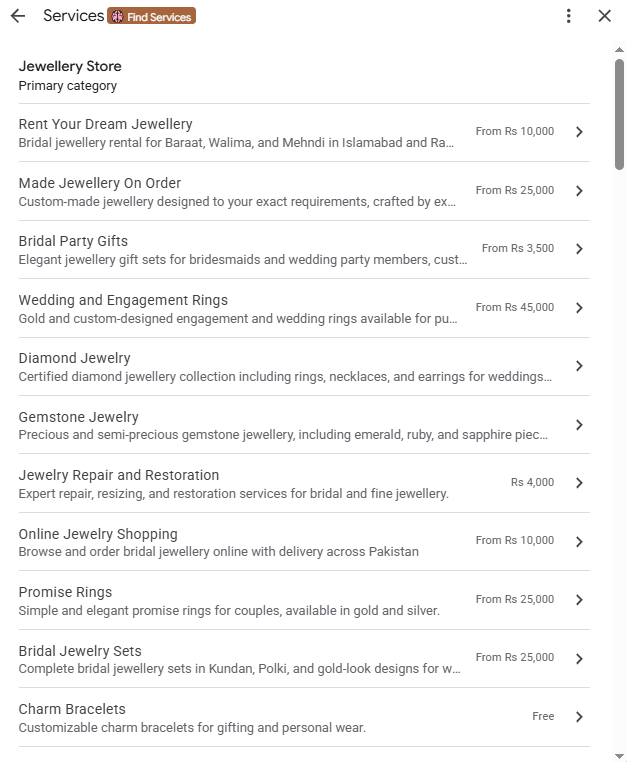Open the three-dot more options menu
Viewport: 627px width, 762px height.
pos(568,16)
